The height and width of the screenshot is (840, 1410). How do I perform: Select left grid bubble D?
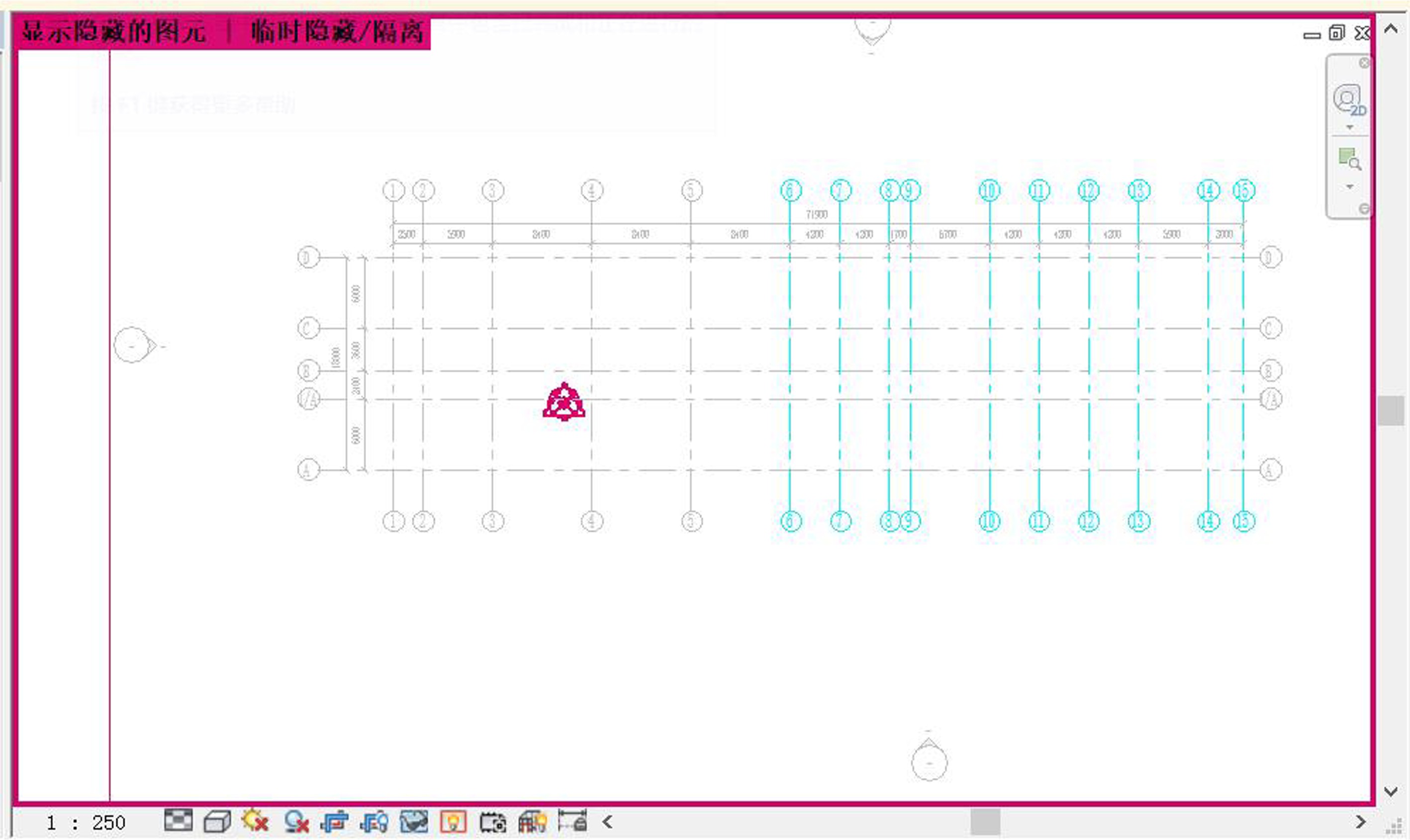pos(308,258)
